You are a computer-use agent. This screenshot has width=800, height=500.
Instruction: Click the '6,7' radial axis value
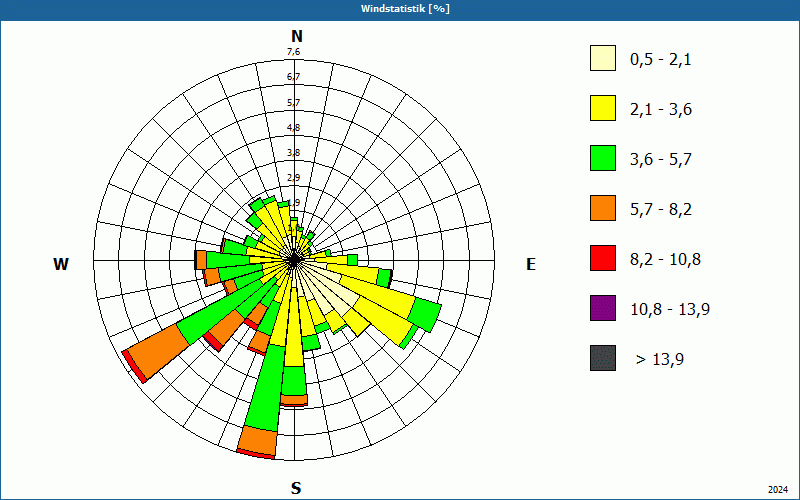click(x=293, y=77)
